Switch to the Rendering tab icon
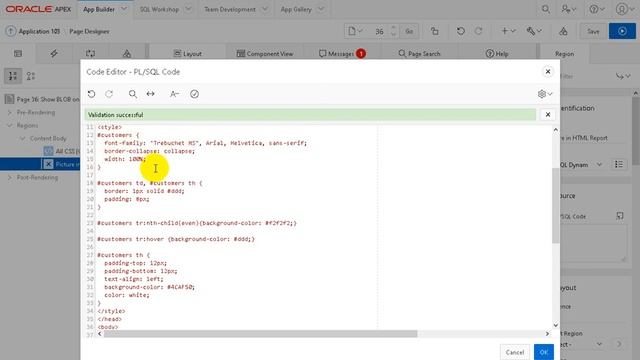Viewport: 640px width, 360px height. pos(18,53)
